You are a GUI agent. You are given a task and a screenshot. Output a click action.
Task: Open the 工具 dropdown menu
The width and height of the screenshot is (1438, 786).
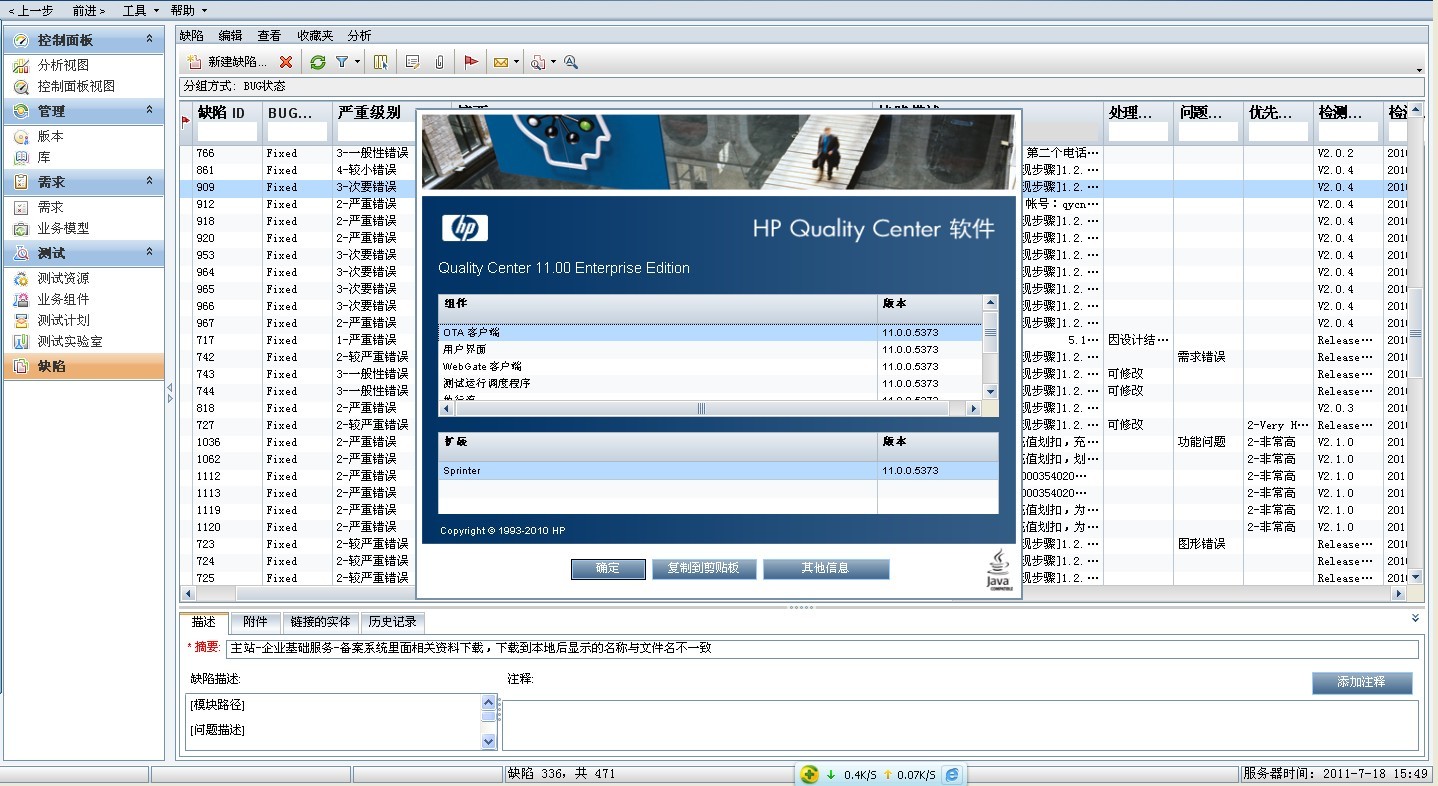click(140, 10)
